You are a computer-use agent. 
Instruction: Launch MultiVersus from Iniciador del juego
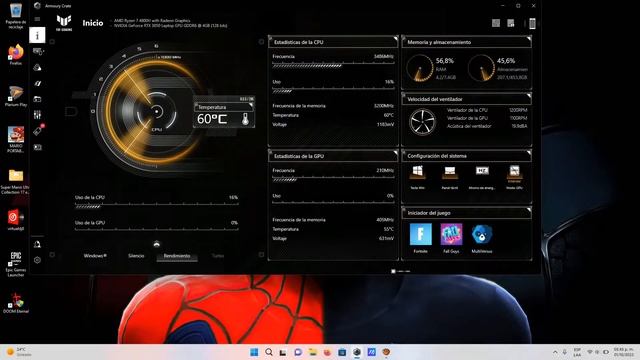tap(482, 234)
